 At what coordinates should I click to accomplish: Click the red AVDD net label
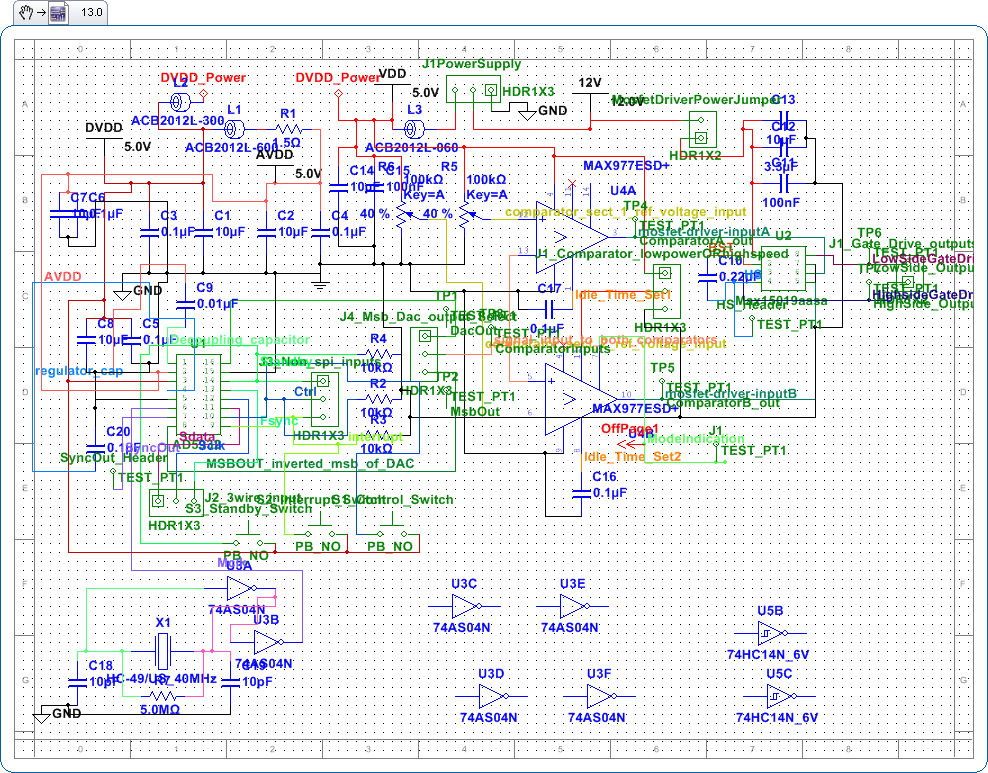coord(62,277)
